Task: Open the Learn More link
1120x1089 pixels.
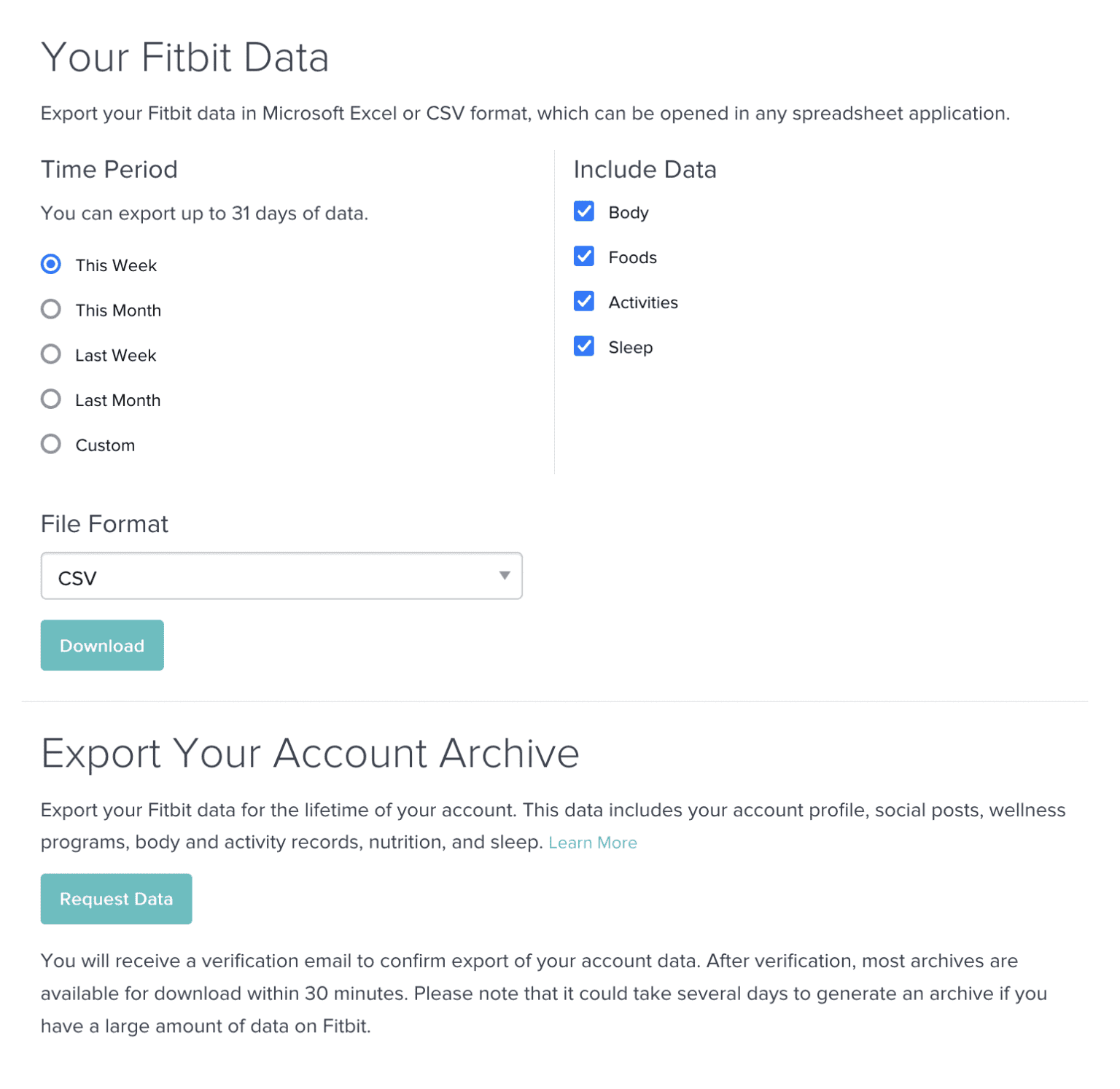Action: click(592, 842)
